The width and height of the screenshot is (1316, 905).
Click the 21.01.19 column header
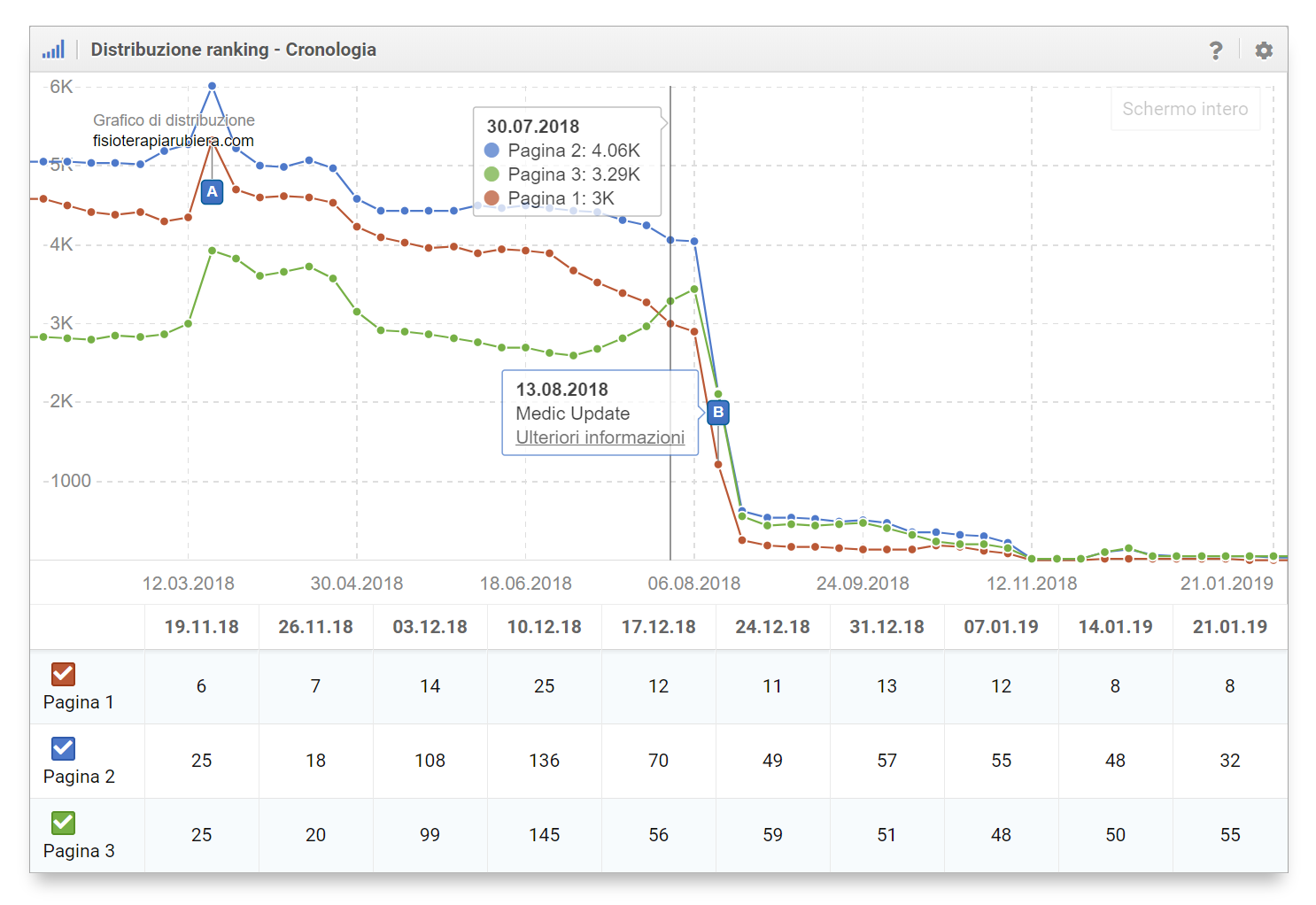pyautogui.click(x=1230, y=627)
